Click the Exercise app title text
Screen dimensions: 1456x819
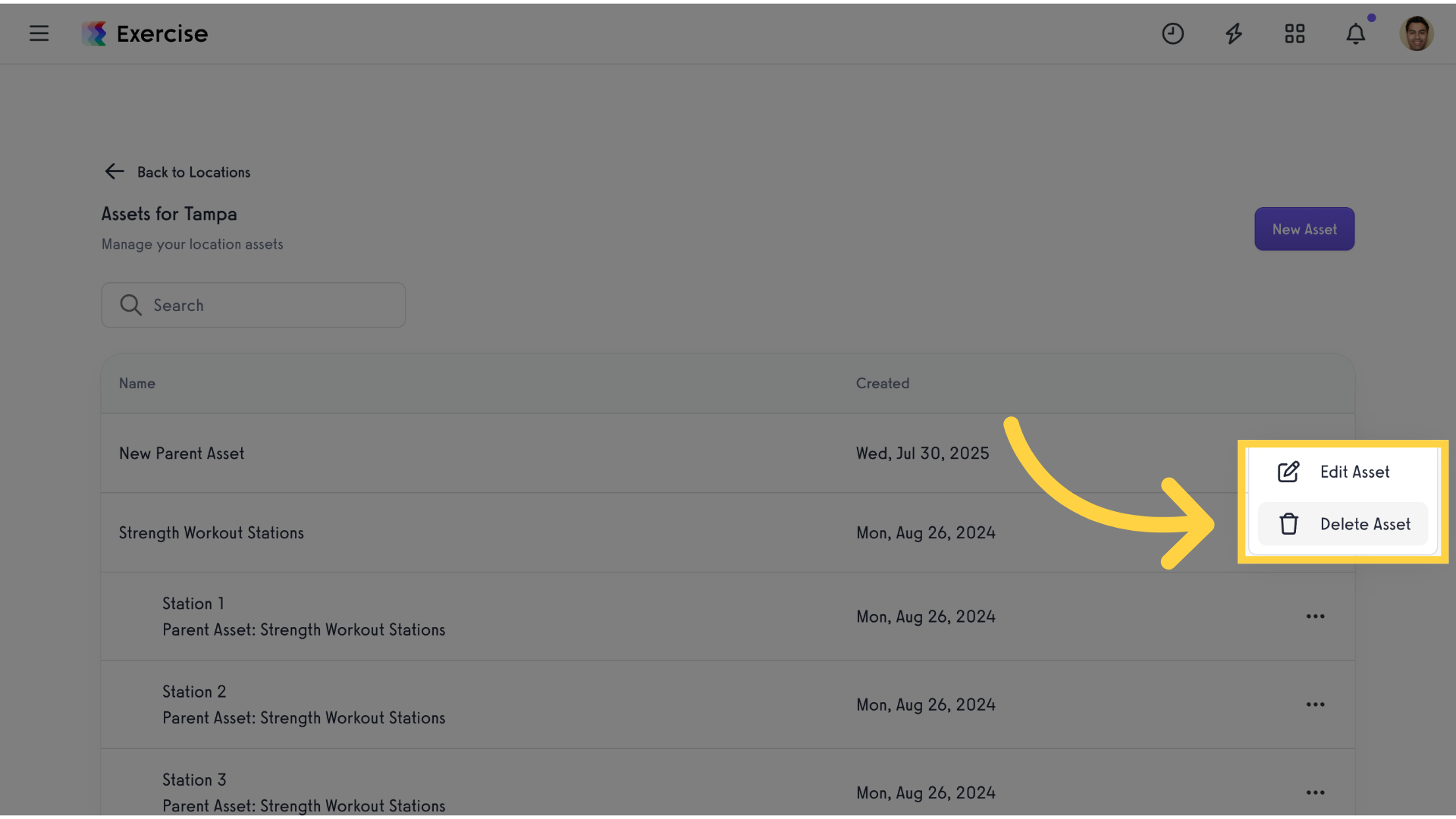(x=162, y=33)
